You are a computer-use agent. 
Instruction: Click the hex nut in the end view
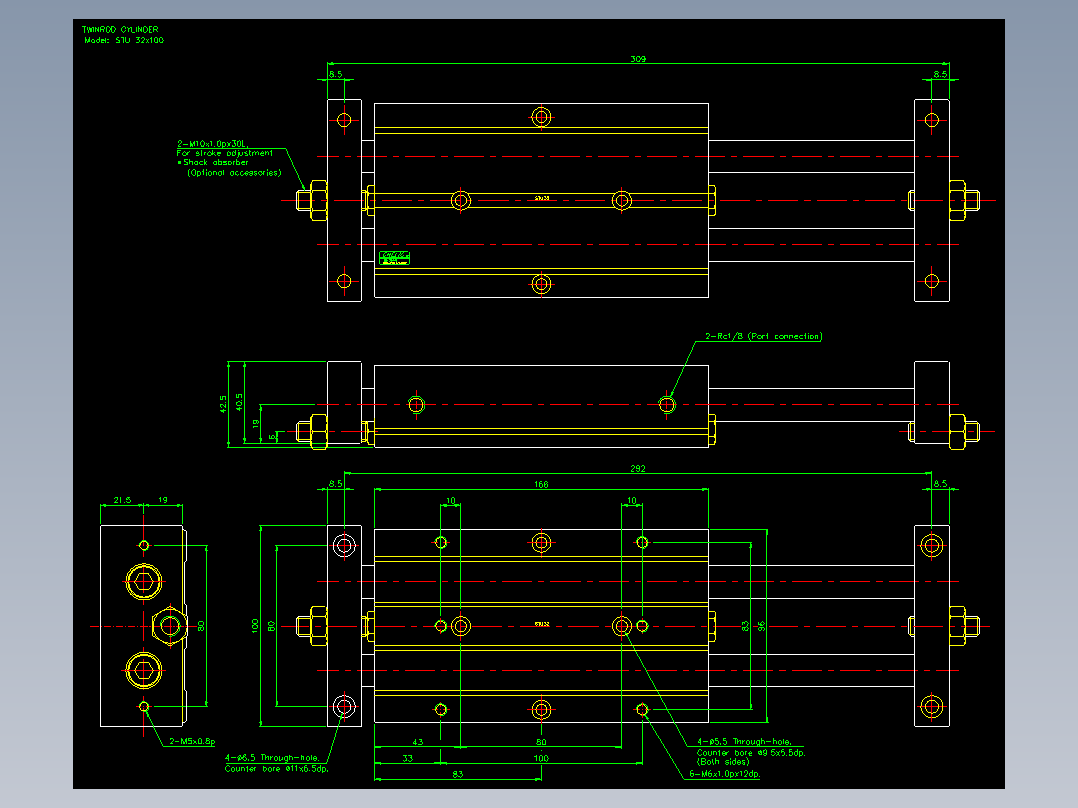tap(169, 626)
